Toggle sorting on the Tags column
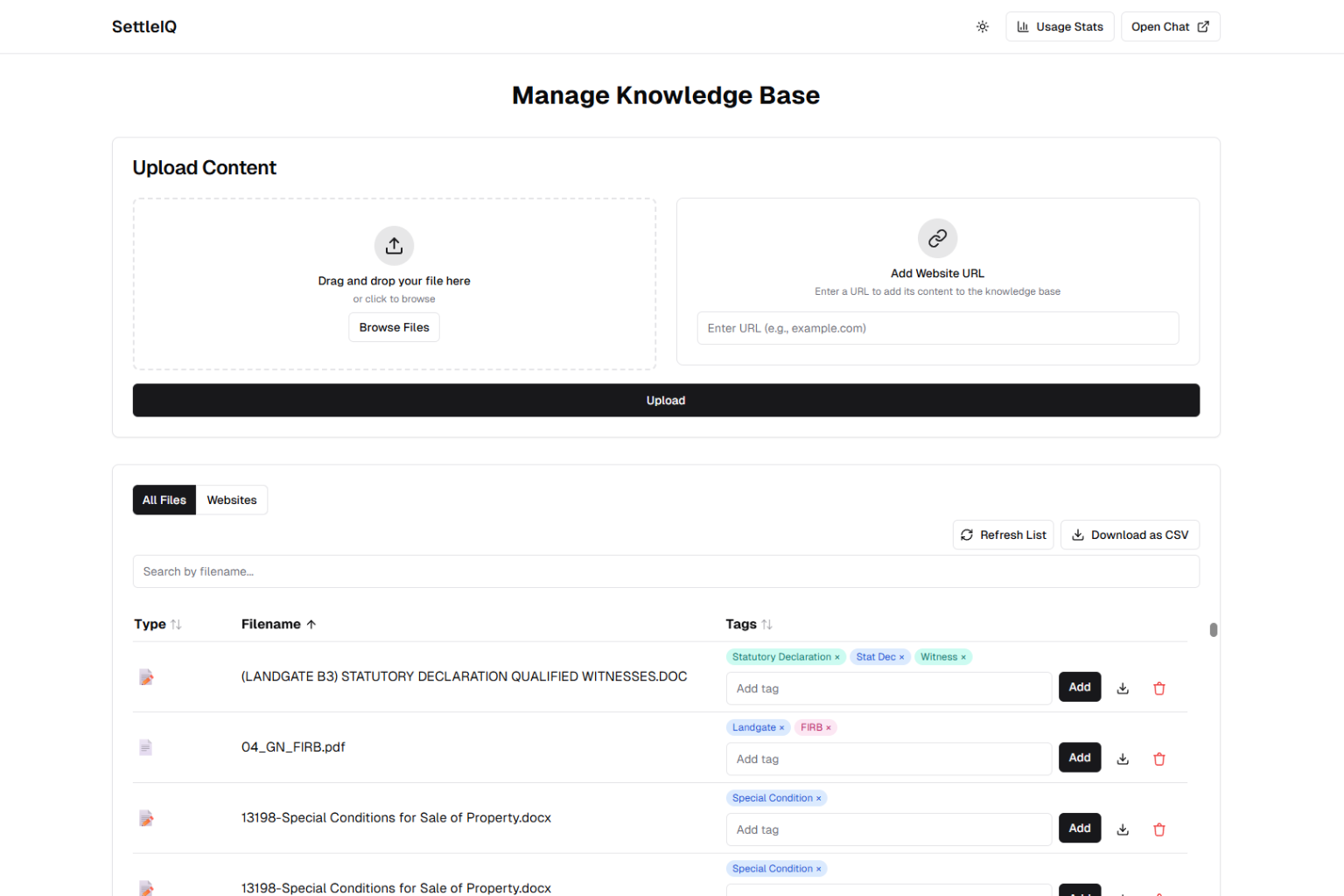Viewport: 1344px width, 896px height. (768, 624)
